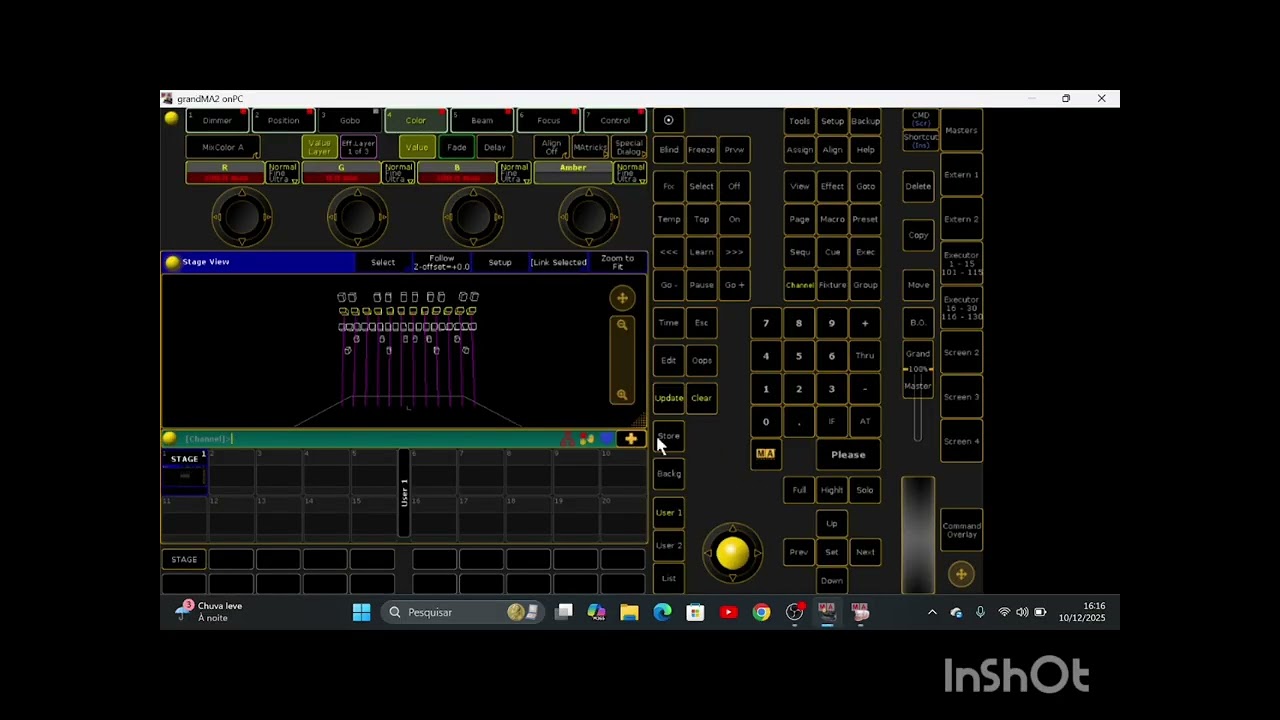Click the Grand Master fader
The height and width of the screenshot is (720, 1280).
(x=918, y=400)
